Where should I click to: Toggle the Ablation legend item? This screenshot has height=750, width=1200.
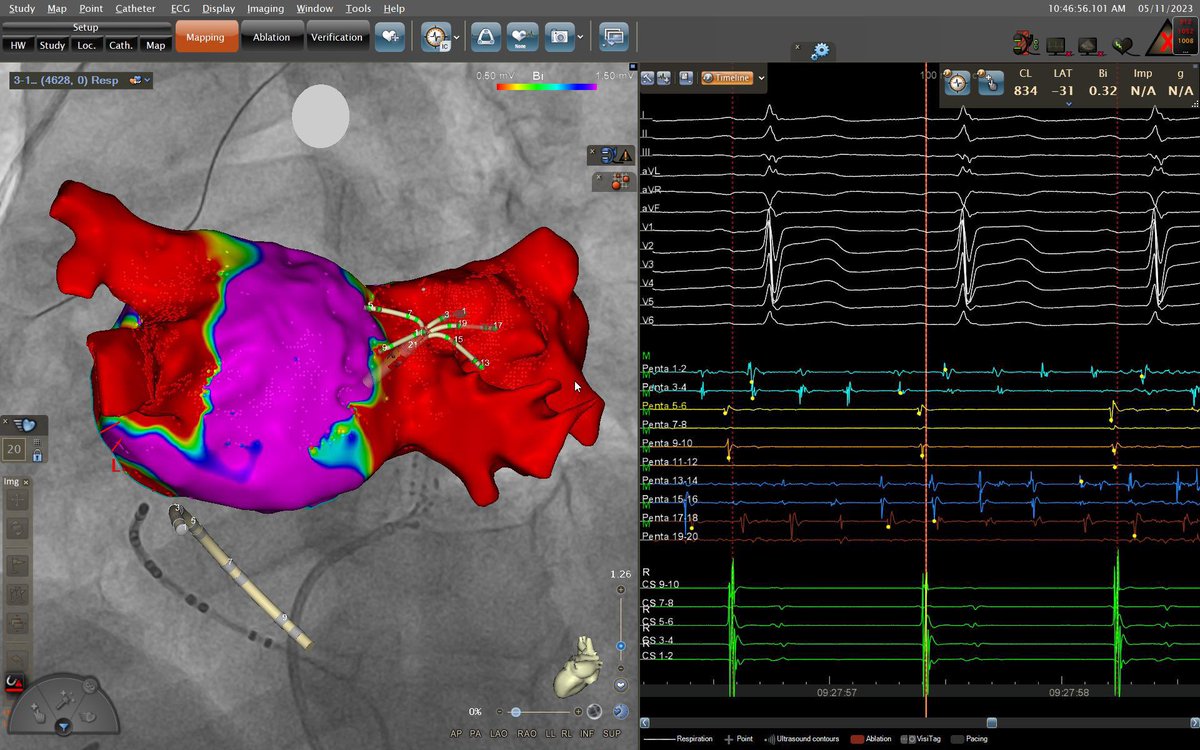[x=871, y=739]
